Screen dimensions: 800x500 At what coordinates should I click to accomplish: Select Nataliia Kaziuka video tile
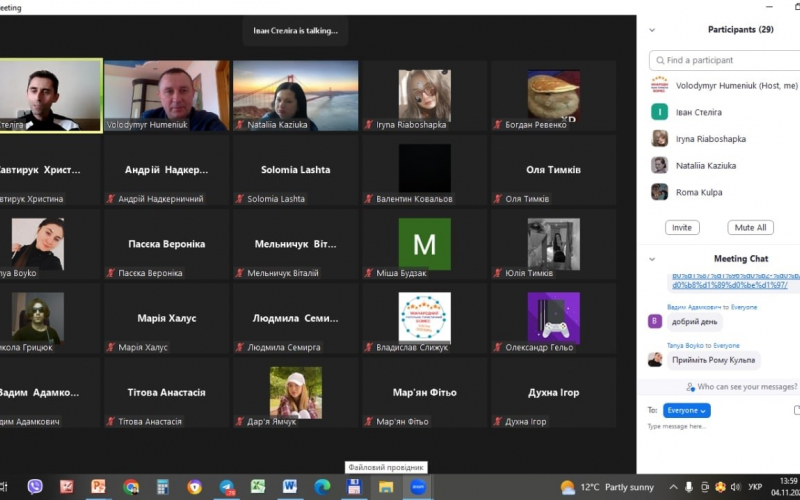coord(295,96)
